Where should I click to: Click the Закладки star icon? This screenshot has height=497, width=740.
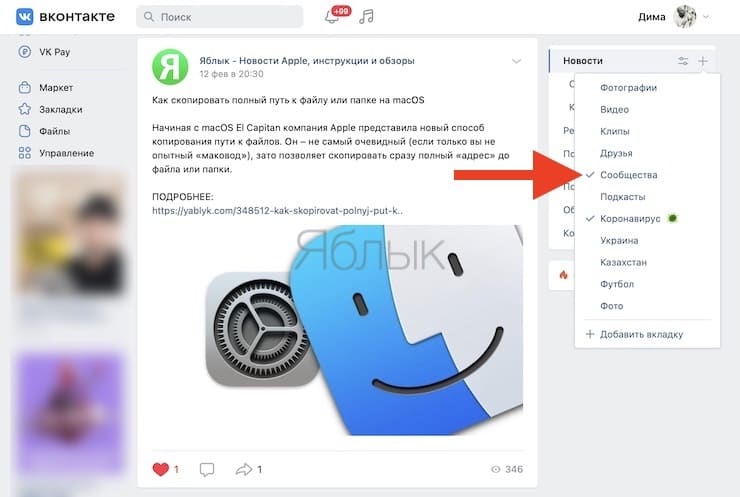tap(25, 109)
